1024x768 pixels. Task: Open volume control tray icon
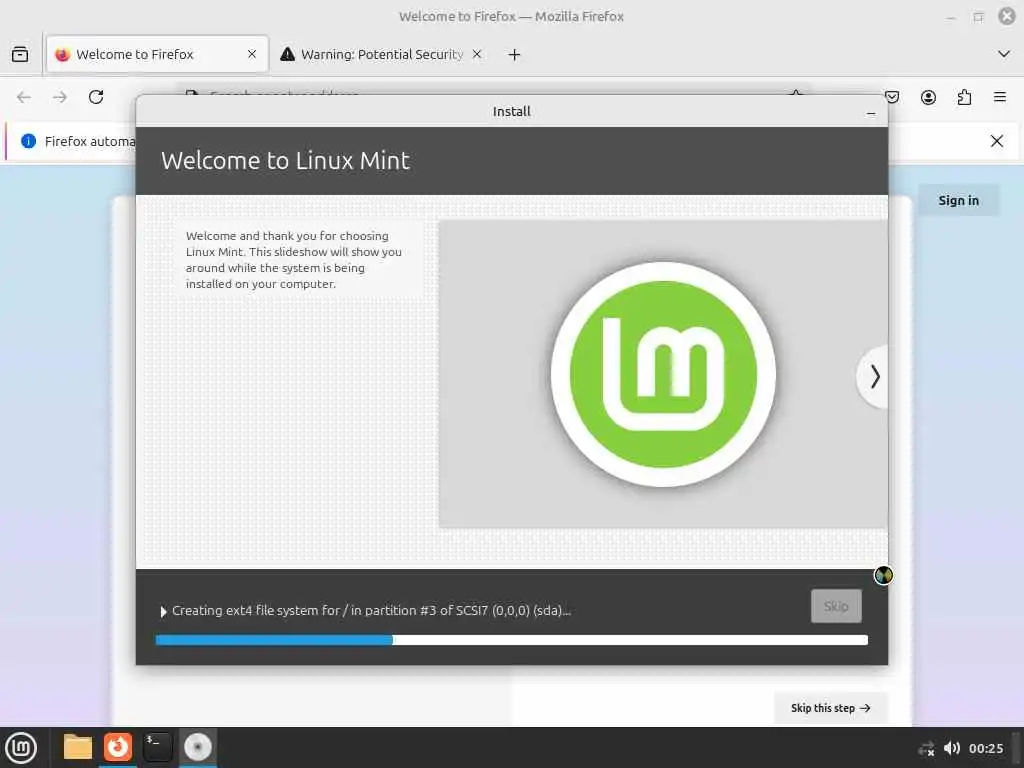pyautogui.click(x=952, y=748)
